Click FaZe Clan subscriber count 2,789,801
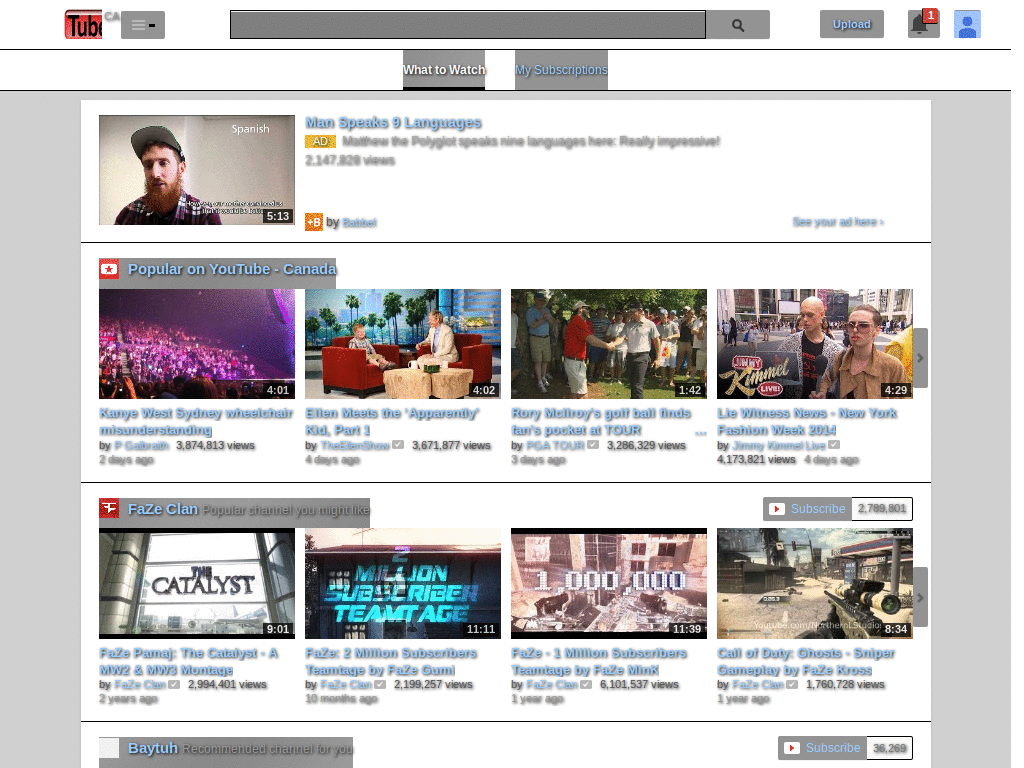 click(x=882, y=509)
